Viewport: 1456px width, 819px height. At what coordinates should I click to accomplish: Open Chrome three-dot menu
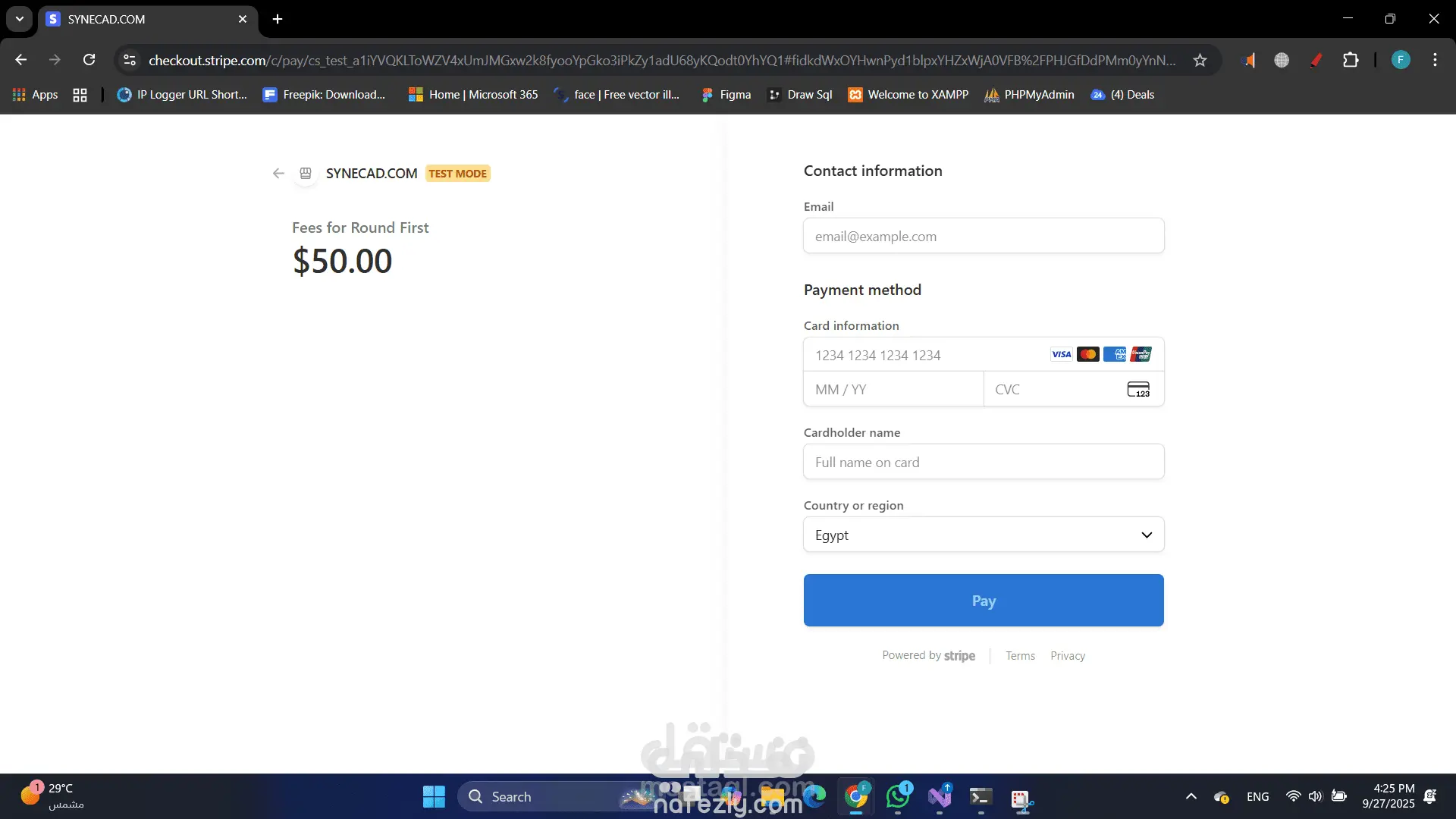(1435, 61)
